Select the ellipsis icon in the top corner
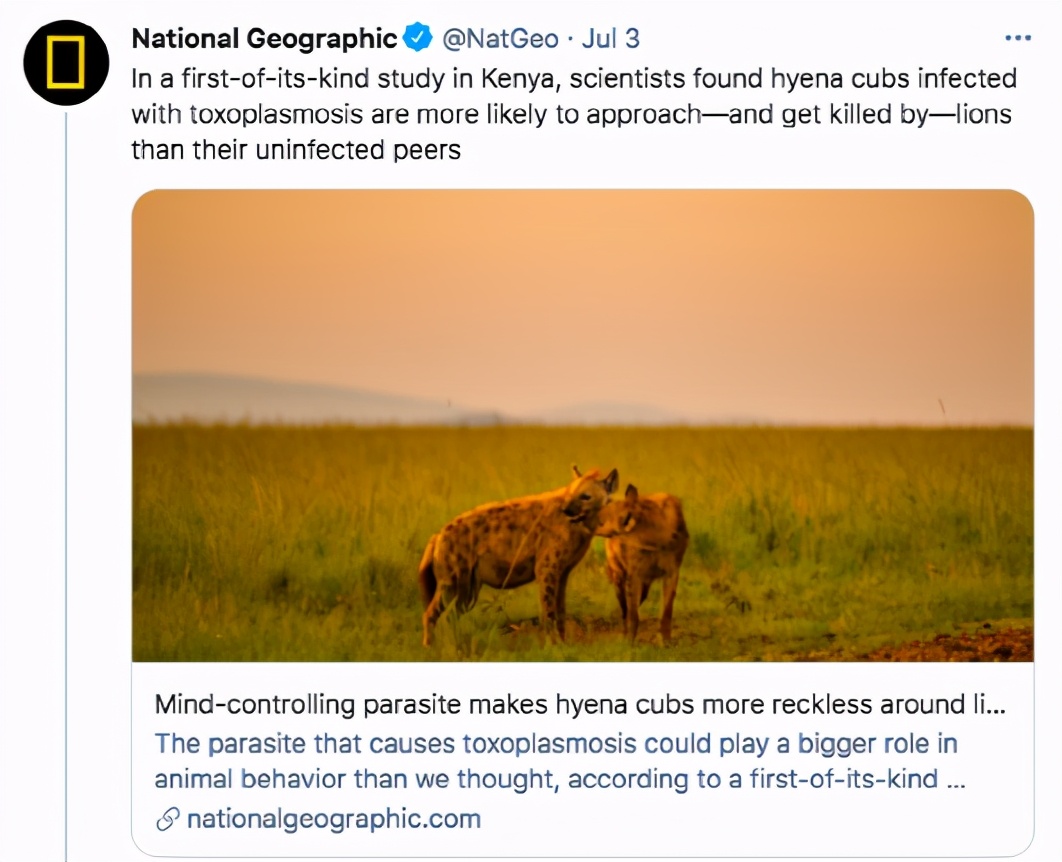Image resolution: width=1062 pixels, height=862 pixels. tap(1018, 37)
